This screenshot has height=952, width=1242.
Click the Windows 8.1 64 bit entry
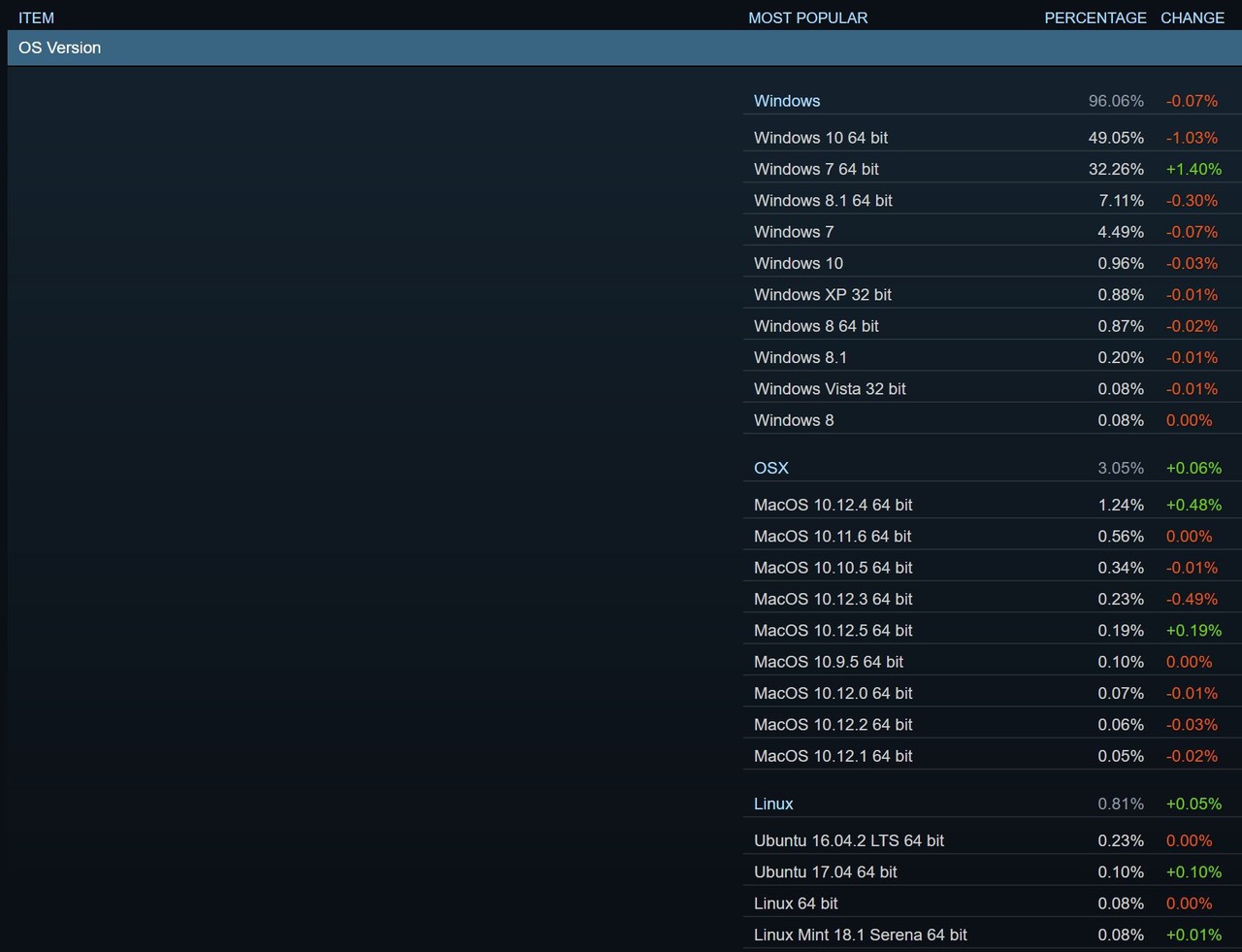823,201
